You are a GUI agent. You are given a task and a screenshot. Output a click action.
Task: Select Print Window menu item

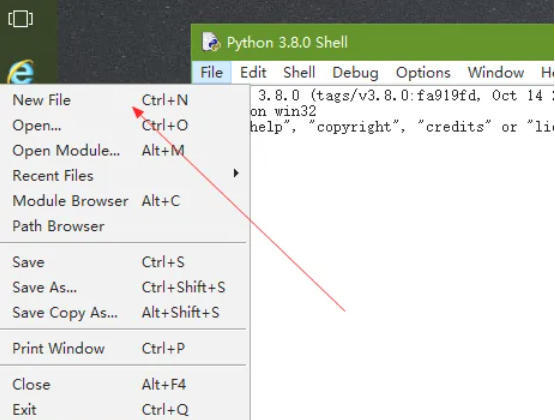(124, 349)
